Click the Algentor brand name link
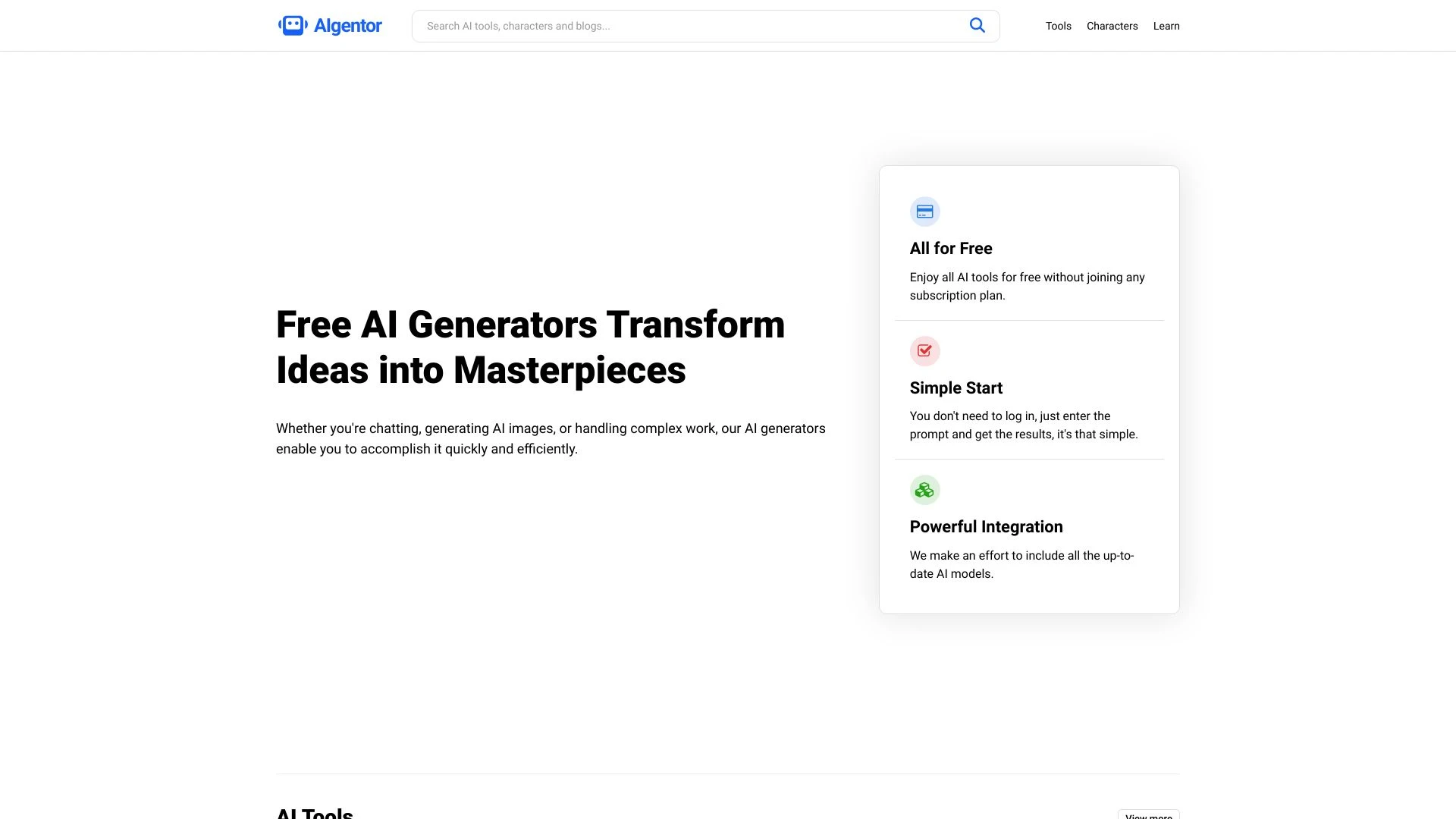The width and height of the screenshot is (1456, 819). pyautogui.click(x=347, y=25)
